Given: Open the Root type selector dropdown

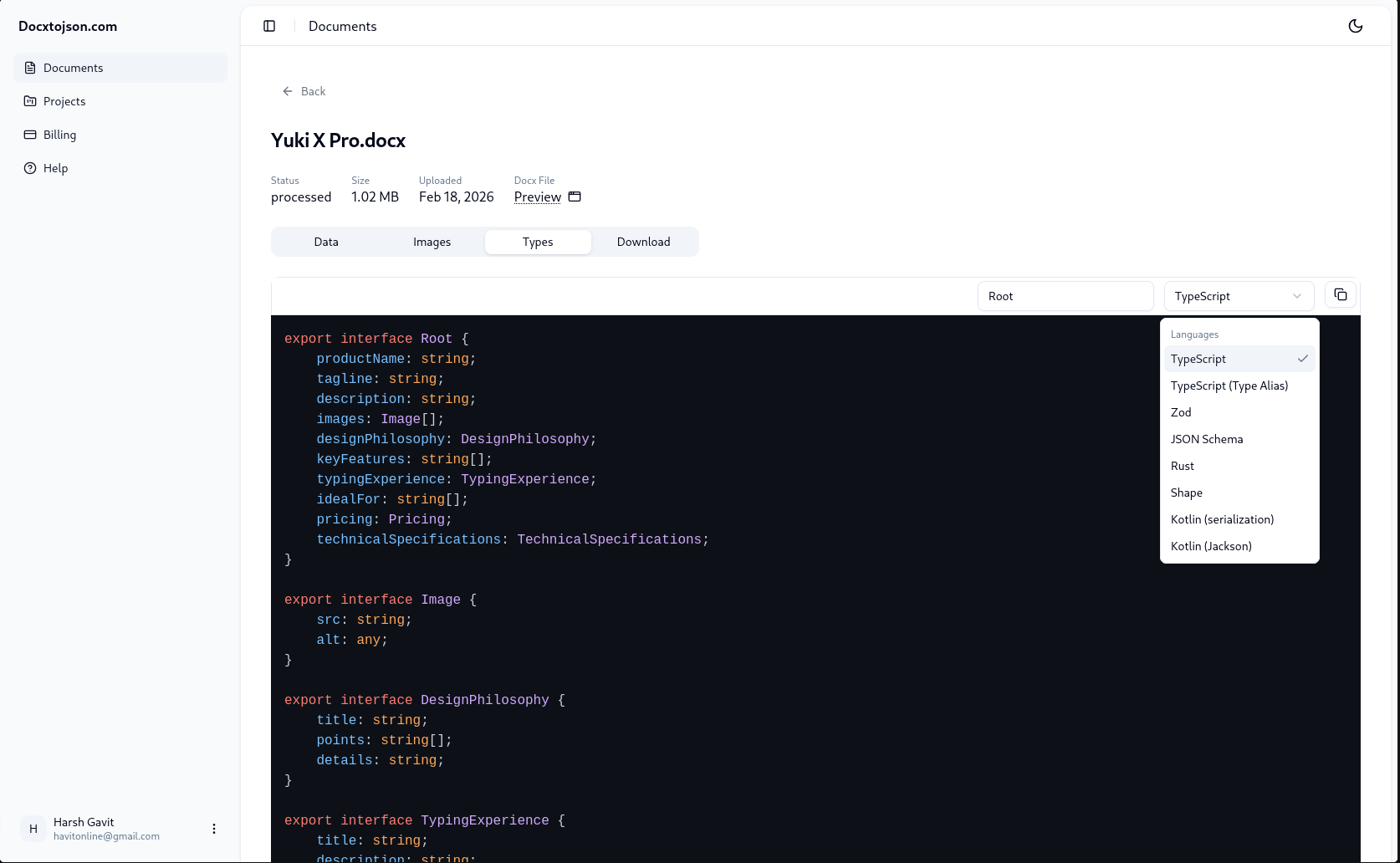Looking at the screenshot, I should (x=1065, y=295).
